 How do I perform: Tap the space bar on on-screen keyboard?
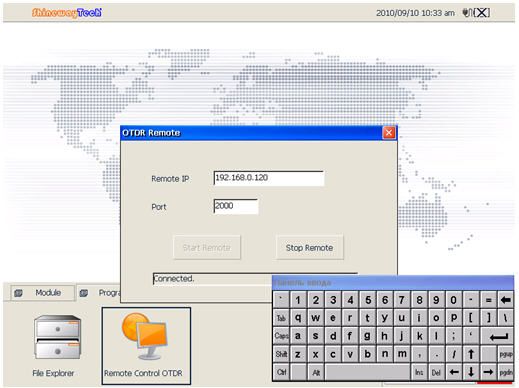point(367,372)
